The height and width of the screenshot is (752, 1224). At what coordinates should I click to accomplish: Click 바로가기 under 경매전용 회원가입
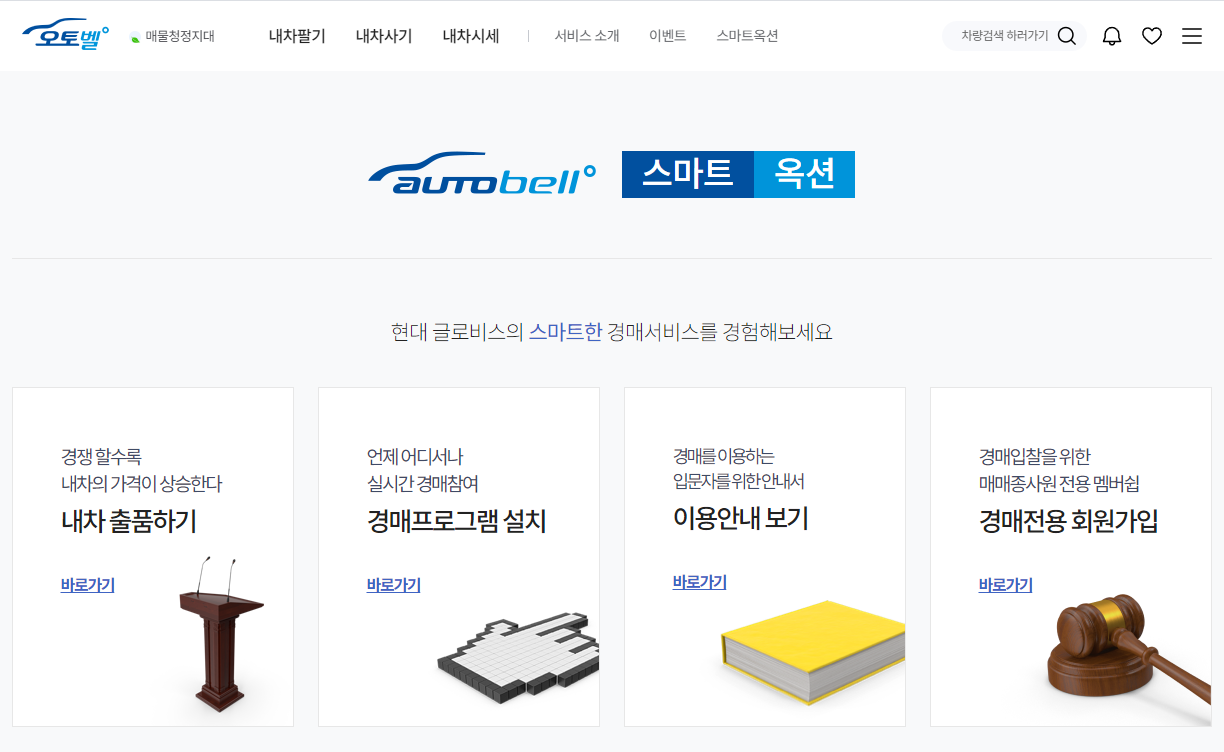(x=1004, y=585)
